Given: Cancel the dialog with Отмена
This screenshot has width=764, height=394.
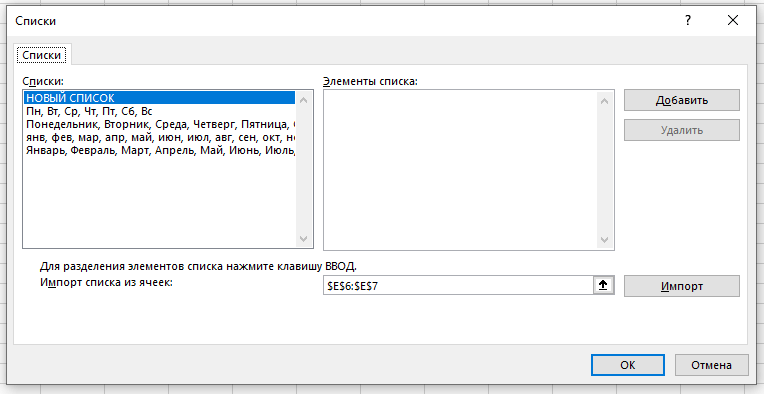Looking at the screenshot, I should coord(711,365).
